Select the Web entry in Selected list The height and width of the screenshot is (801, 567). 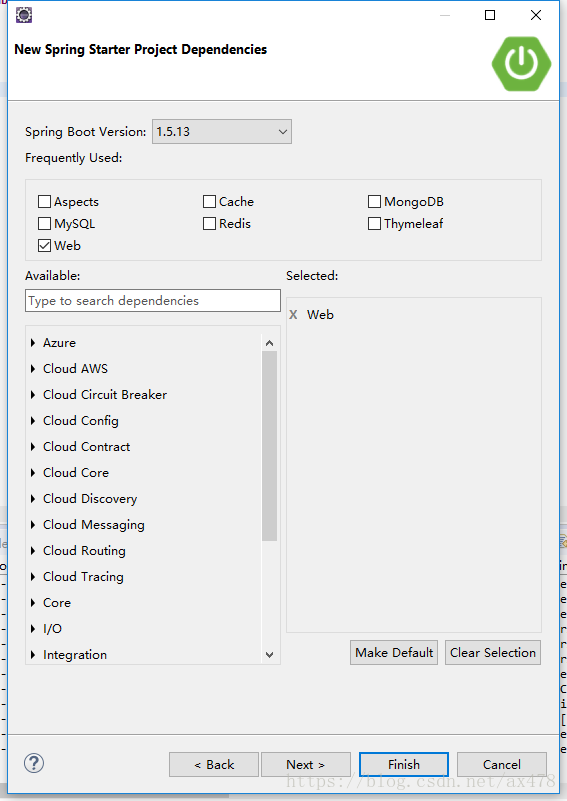point(320,315)
